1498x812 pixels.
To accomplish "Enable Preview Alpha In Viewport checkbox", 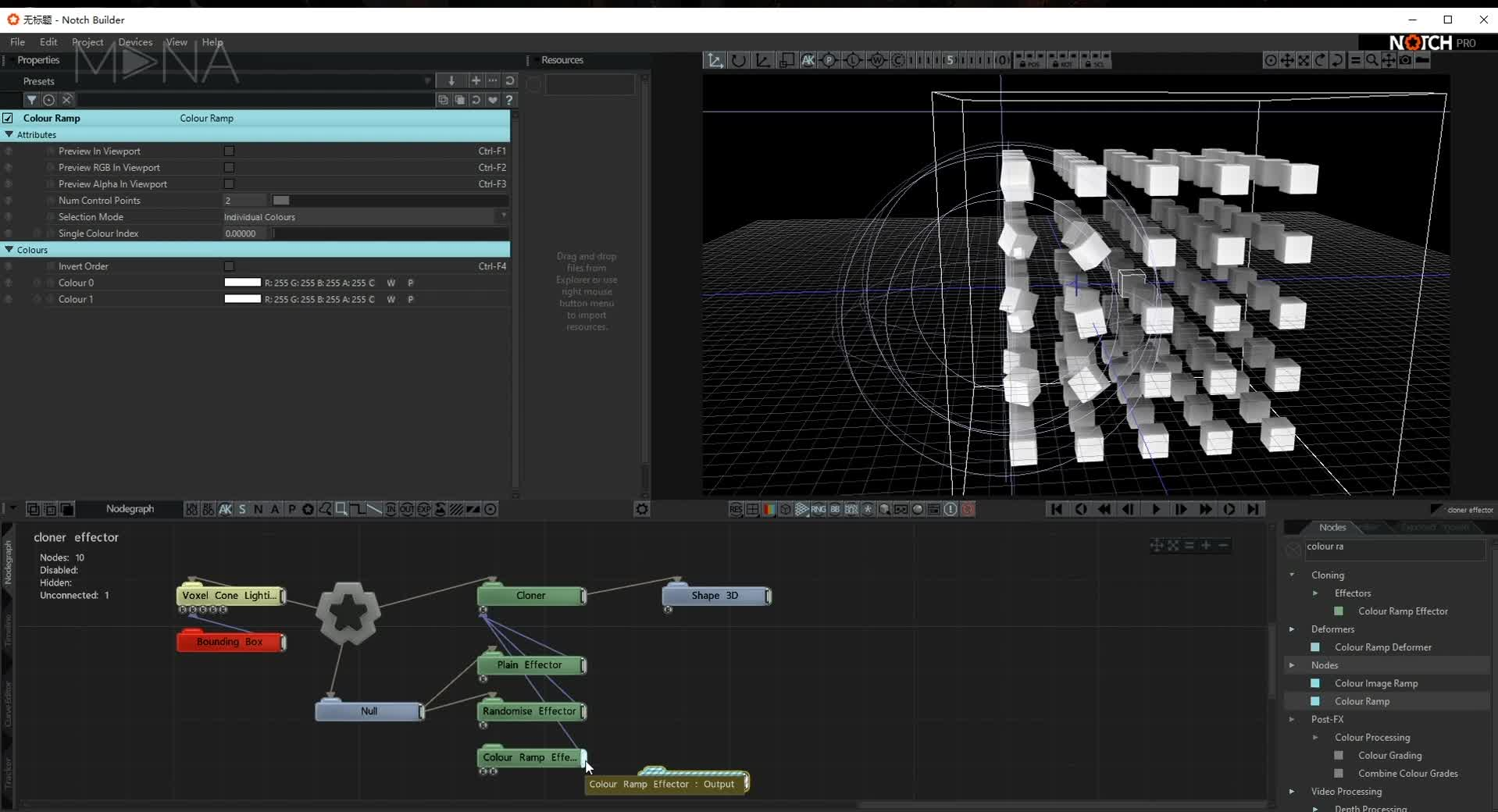I will (229, 183).
